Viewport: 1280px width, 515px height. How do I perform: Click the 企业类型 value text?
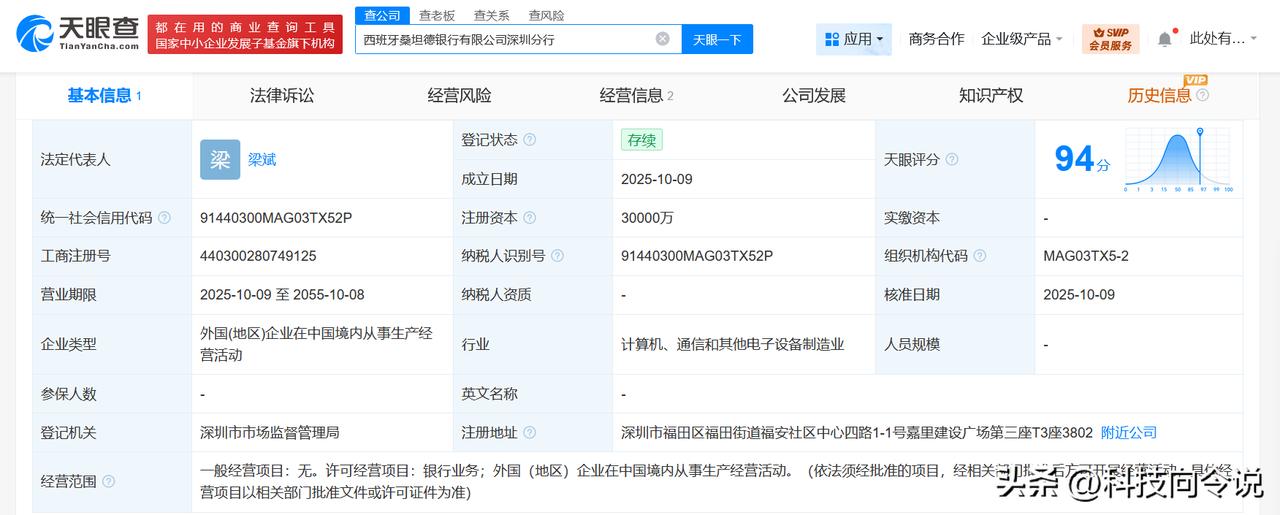click(x=317, y=344)
